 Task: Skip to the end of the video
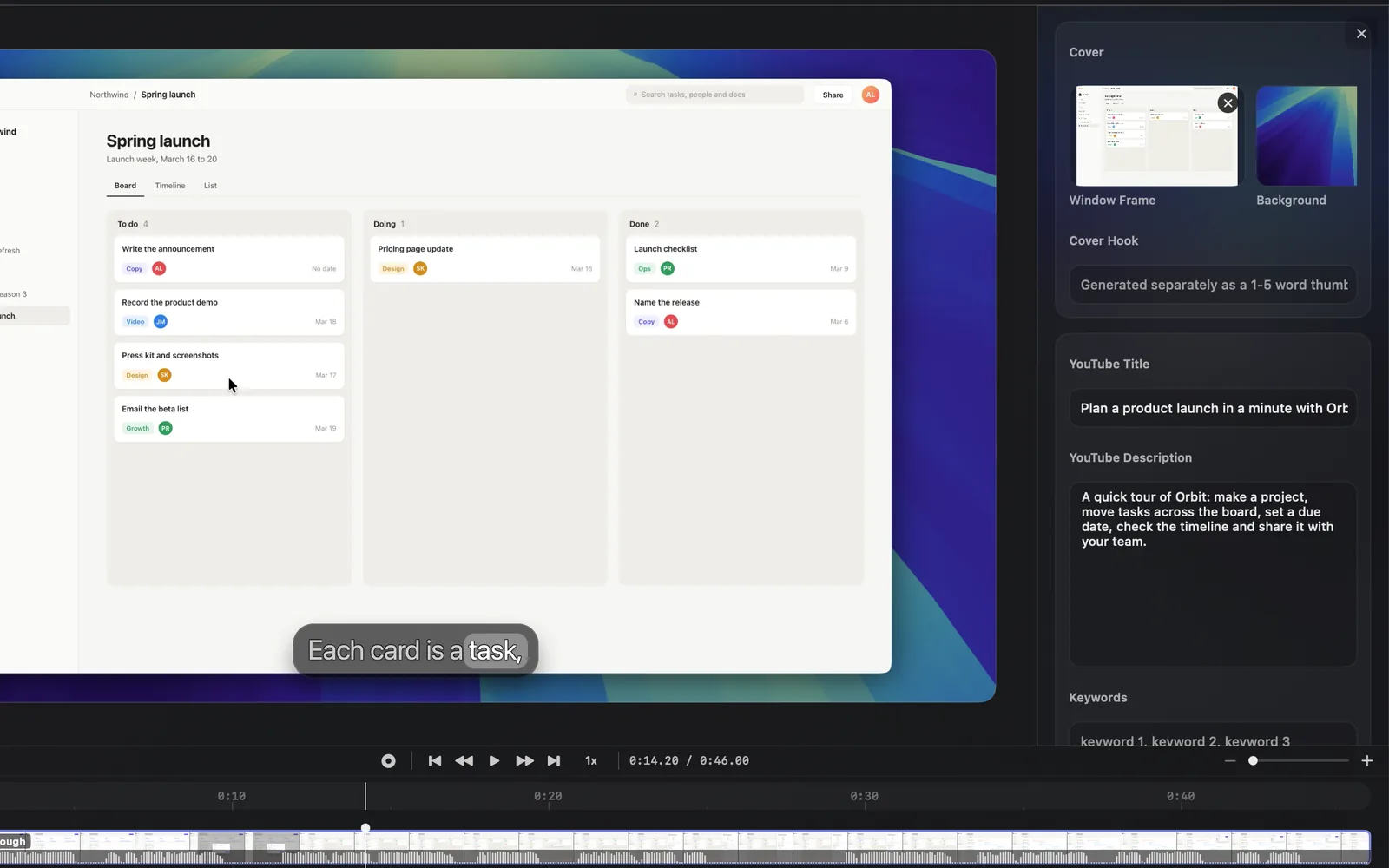coord(554,761)
